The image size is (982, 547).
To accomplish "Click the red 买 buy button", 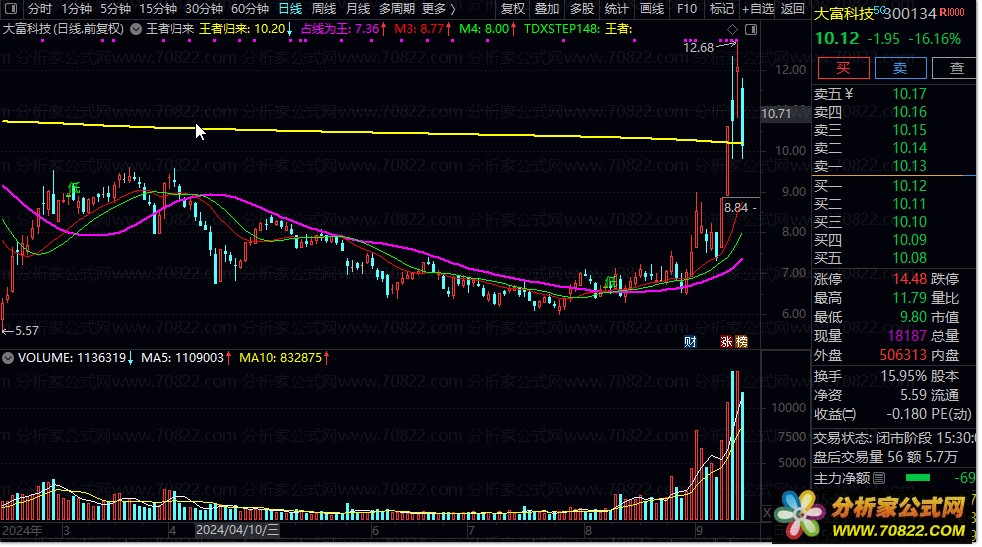I will (x=844, y=68).
